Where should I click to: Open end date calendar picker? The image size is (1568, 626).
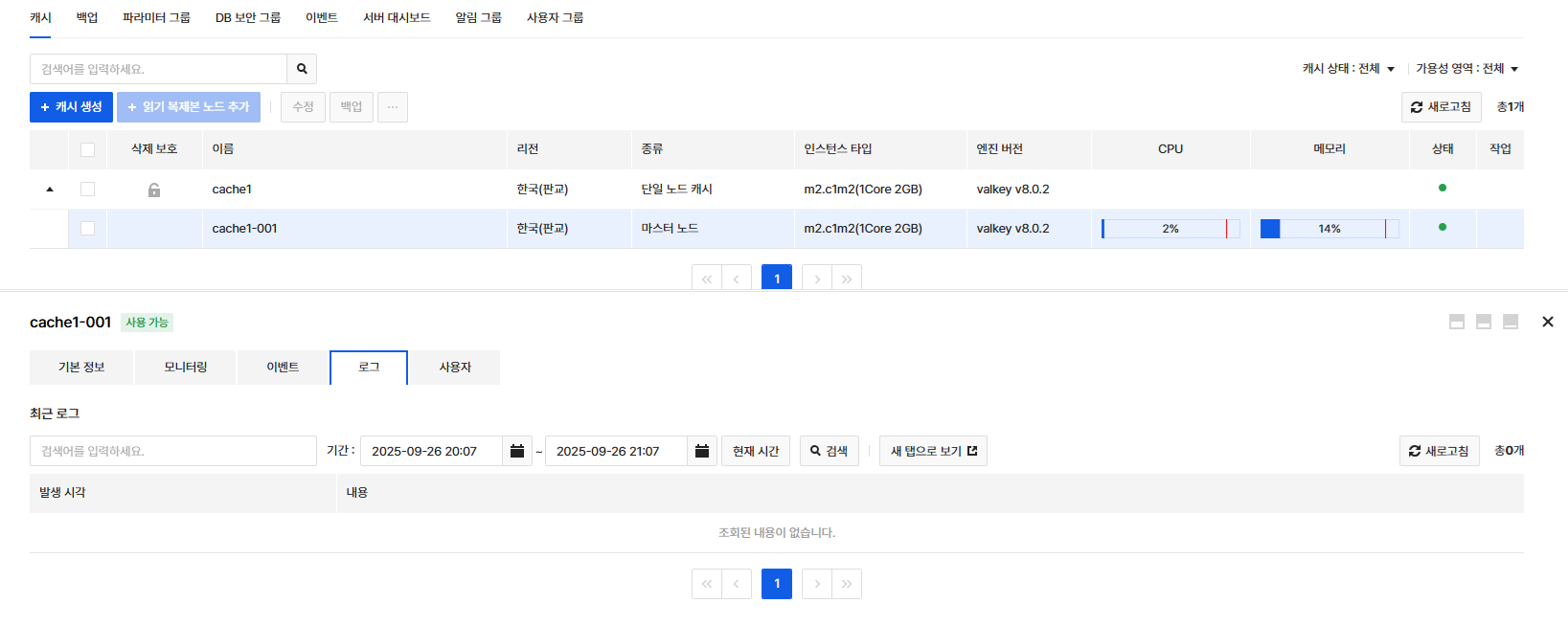point(702,451)
